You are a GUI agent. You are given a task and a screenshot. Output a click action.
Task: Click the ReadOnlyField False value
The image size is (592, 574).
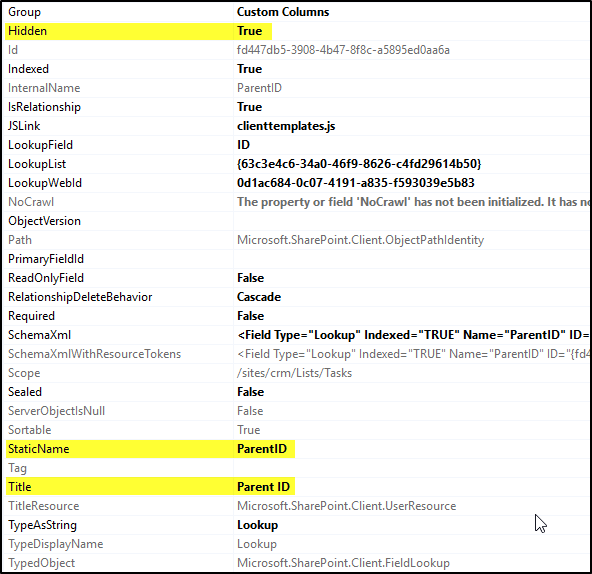point(250,278)
